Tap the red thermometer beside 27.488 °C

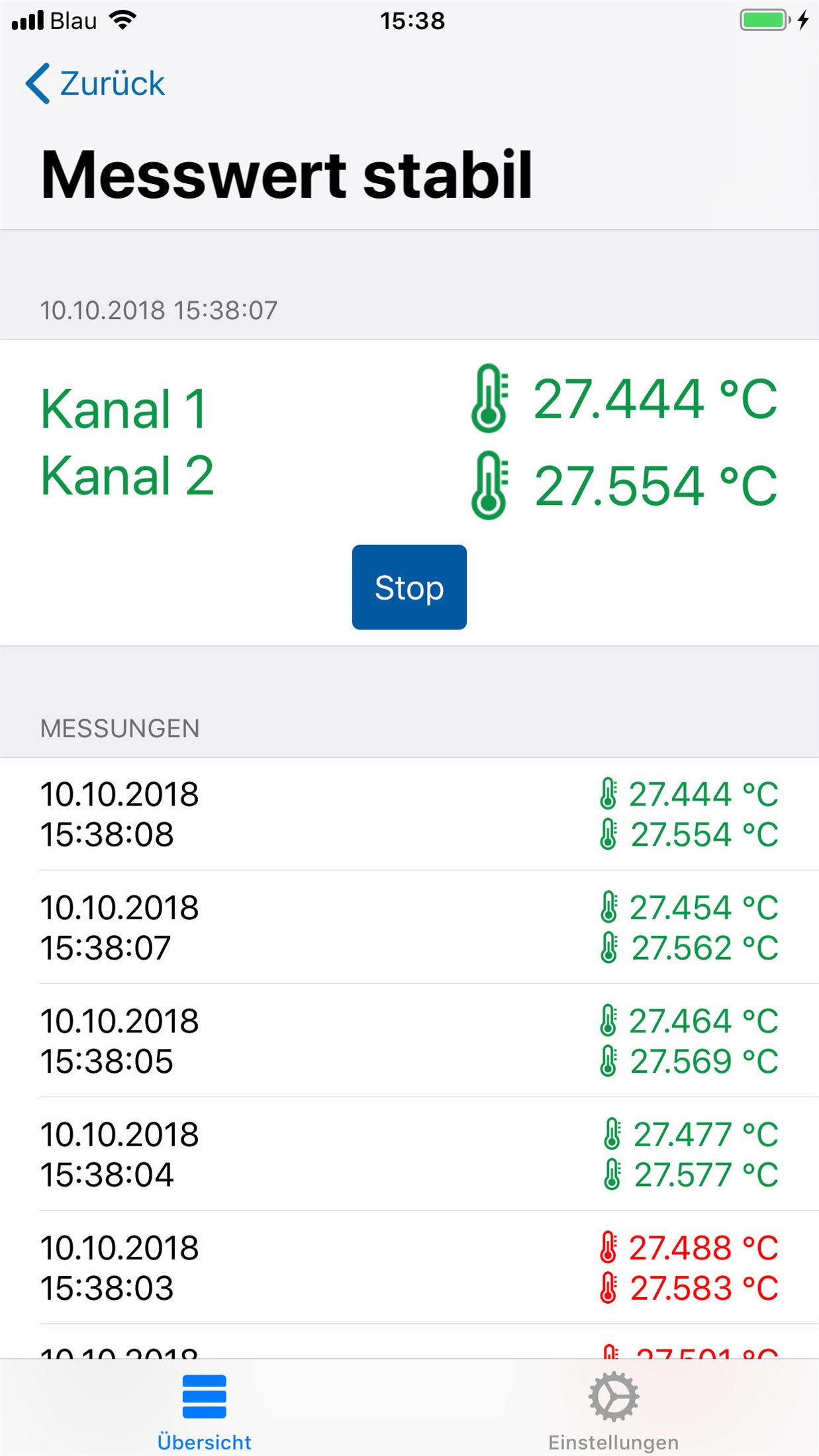(608, 1248)
